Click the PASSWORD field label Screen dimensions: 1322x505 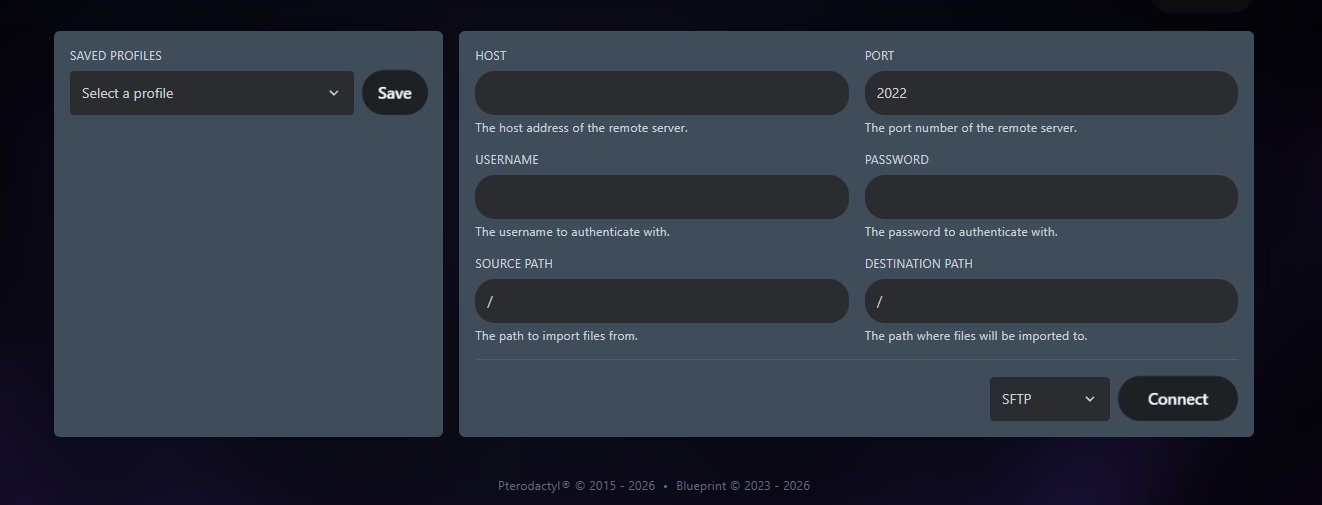pos(896,160)
